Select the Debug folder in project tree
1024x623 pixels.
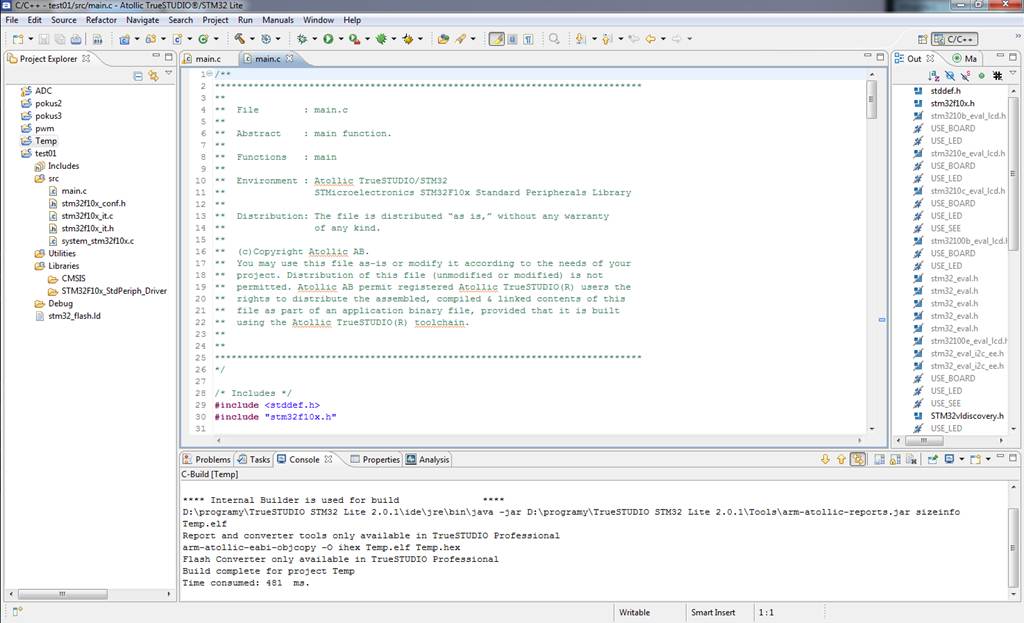click(x=60, y=304)
